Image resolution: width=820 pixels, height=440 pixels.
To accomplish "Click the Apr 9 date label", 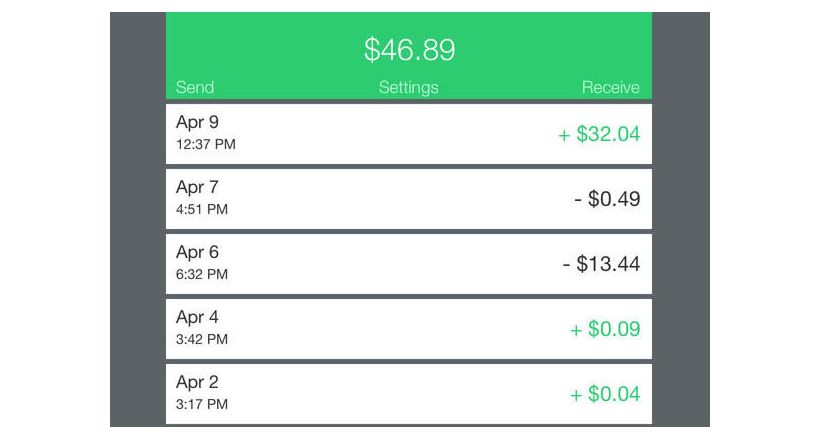I will 197,122.
